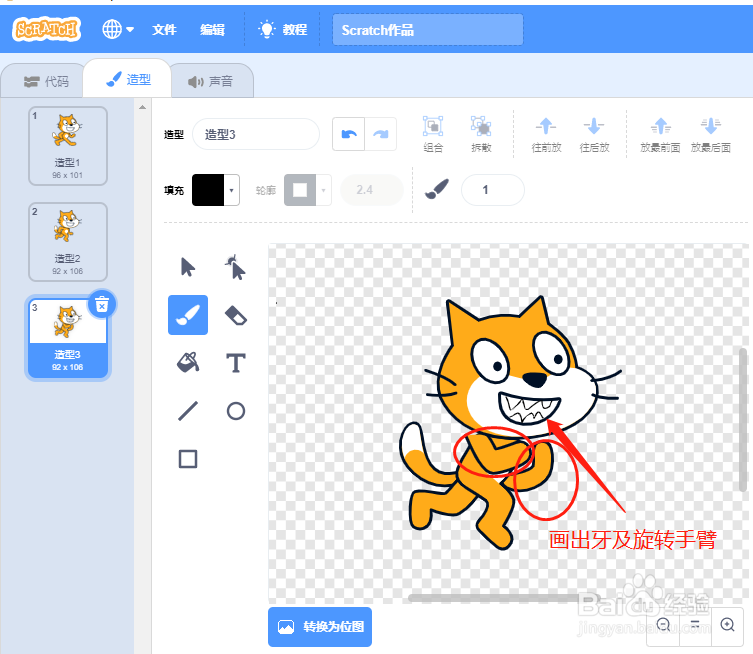This screenshot has width=753, height=654.
Task: Select the Text tool
Action: click(235, 363)
